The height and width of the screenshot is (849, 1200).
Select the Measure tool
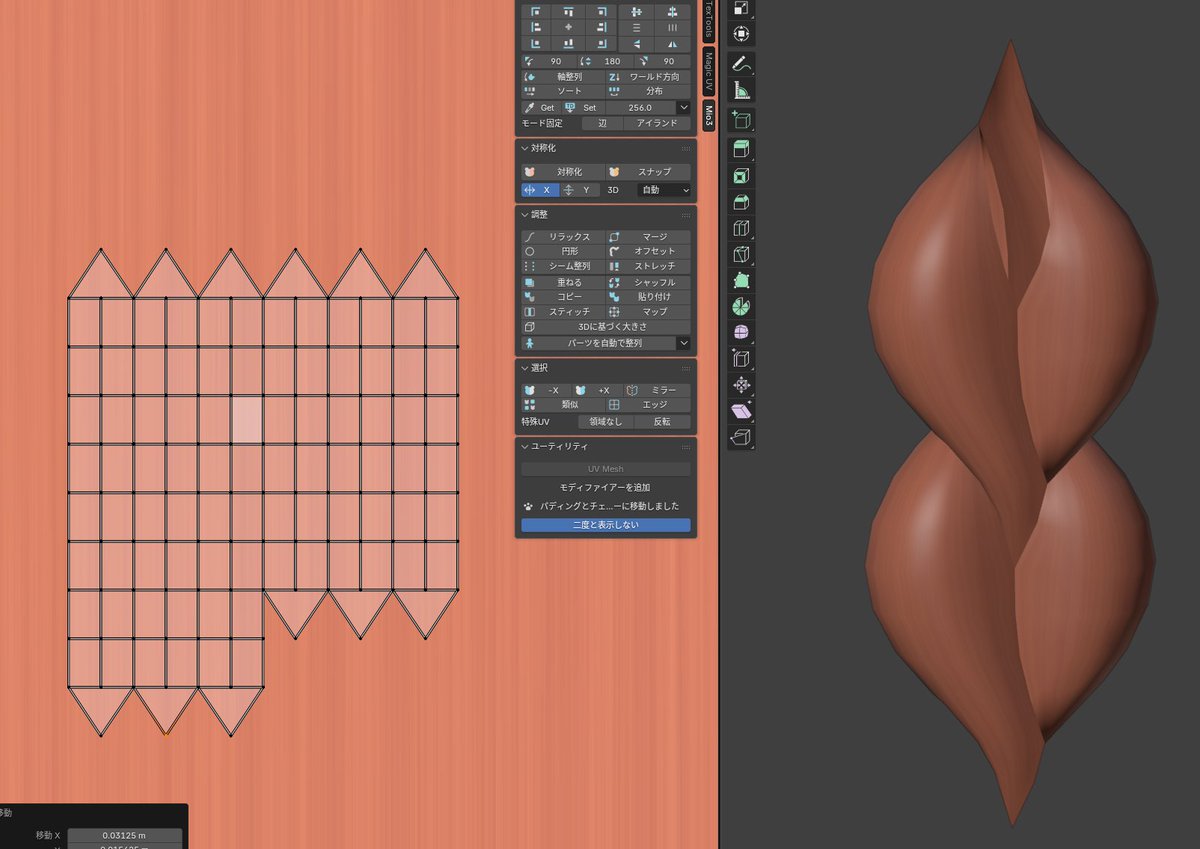741,91
